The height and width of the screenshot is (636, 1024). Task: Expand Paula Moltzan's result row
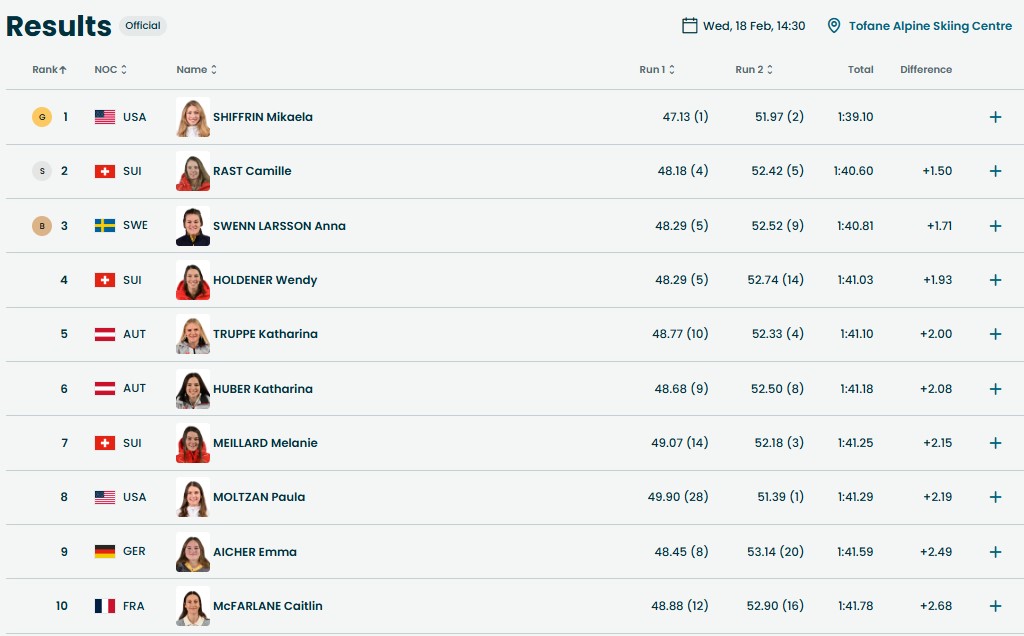tap(995, 497)
